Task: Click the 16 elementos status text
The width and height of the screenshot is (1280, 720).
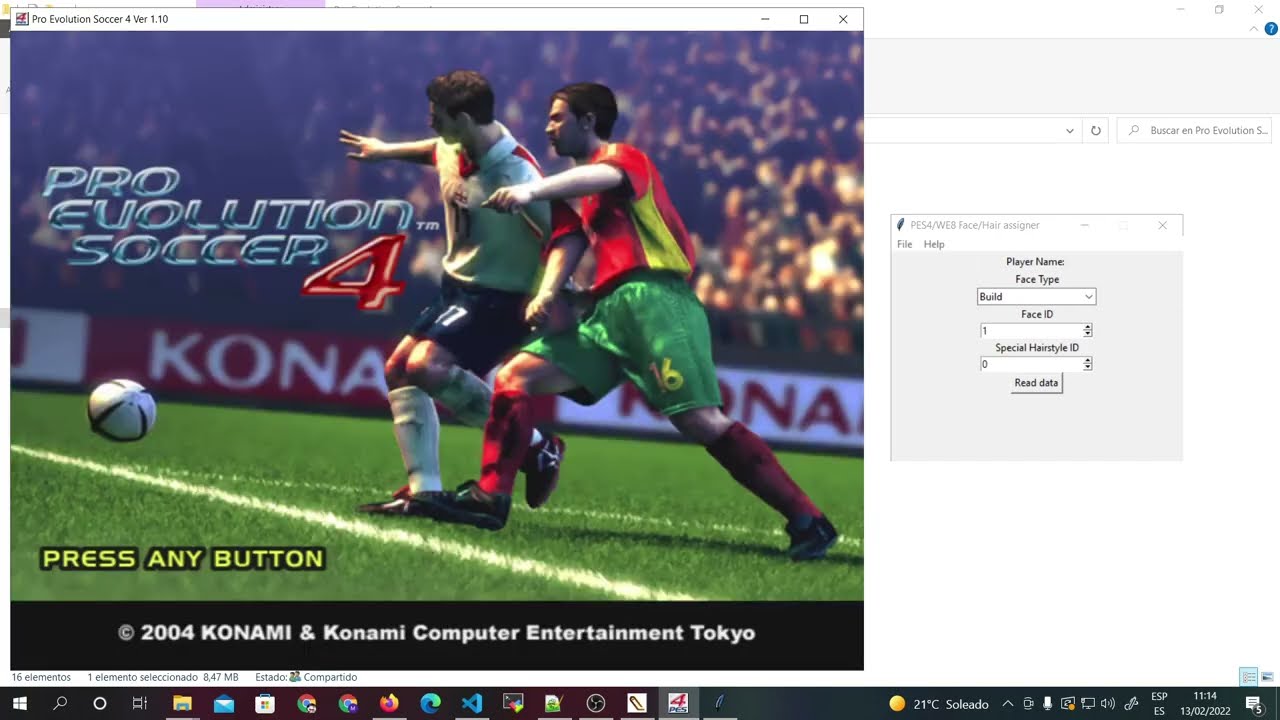Action: click(41, 677)
